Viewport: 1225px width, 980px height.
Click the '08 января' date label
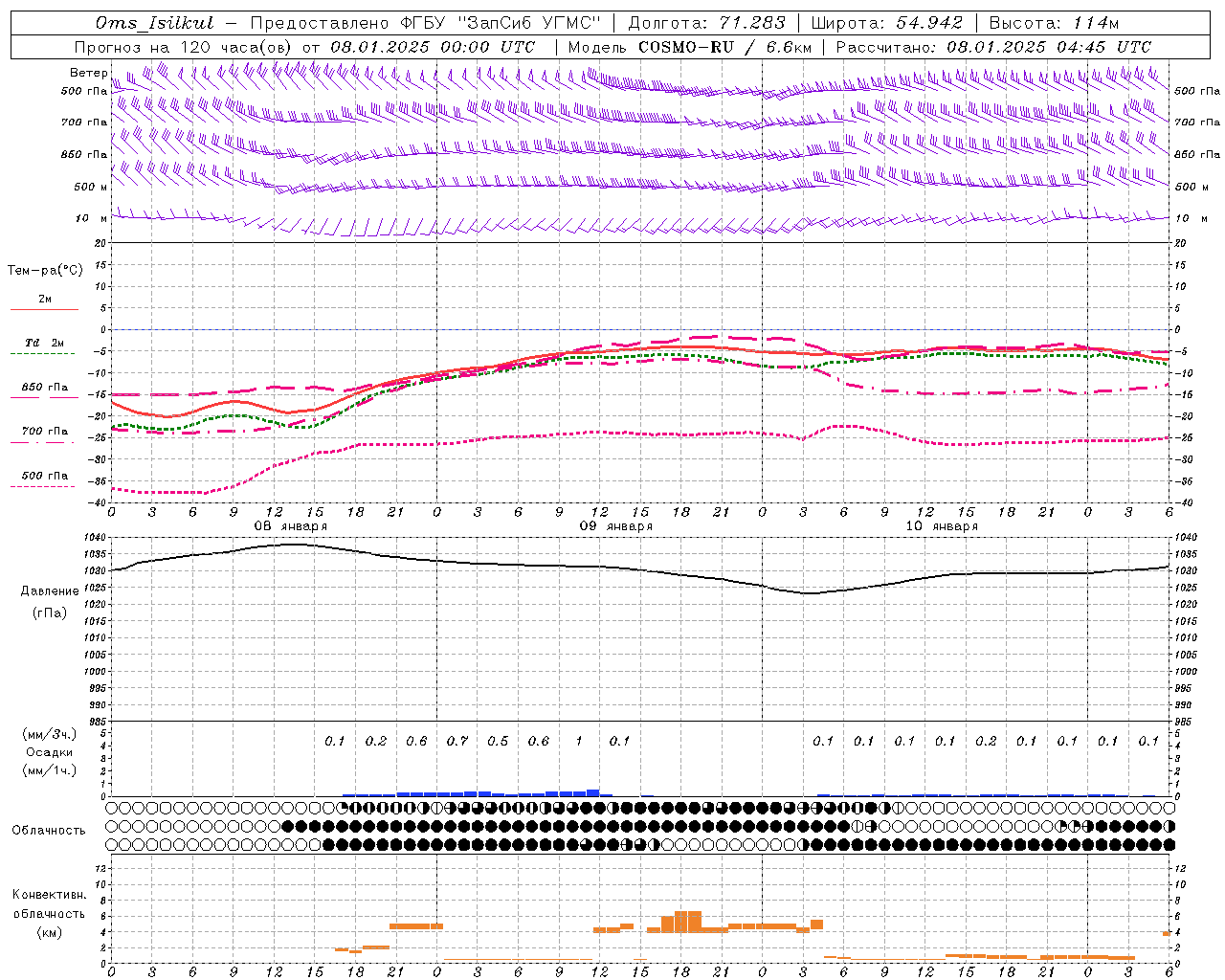290,526
